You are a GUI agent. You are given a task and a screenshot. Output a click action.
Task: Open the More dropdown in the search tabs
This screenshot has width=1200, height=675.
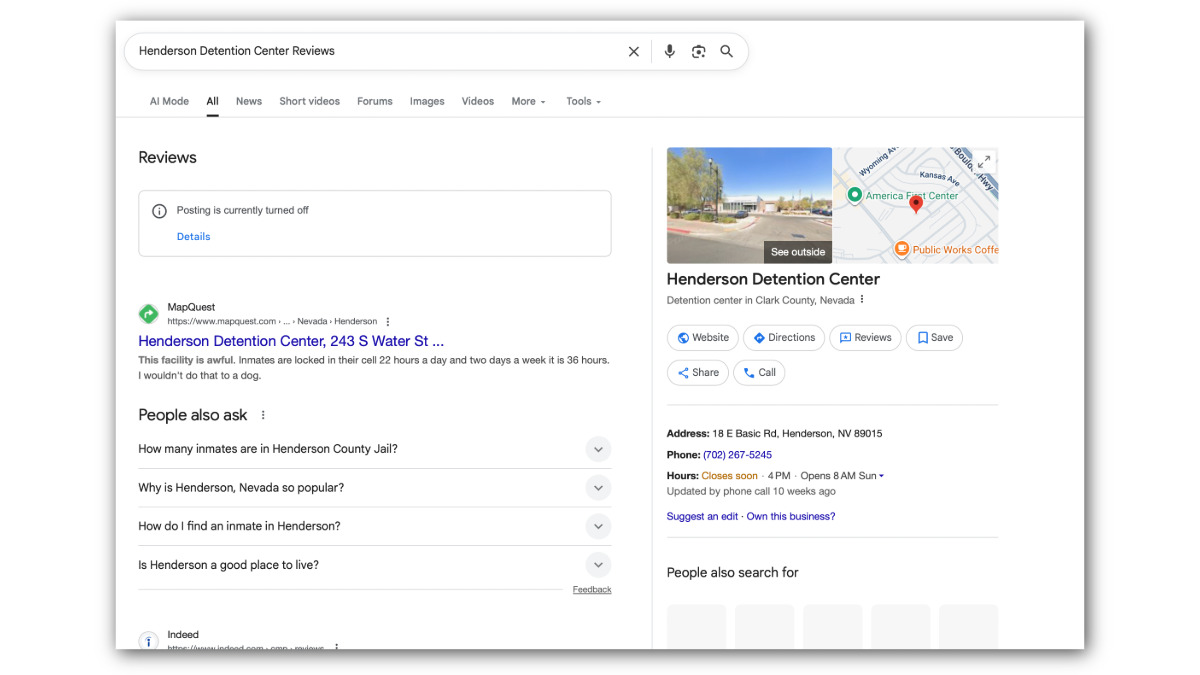[528, 101]
